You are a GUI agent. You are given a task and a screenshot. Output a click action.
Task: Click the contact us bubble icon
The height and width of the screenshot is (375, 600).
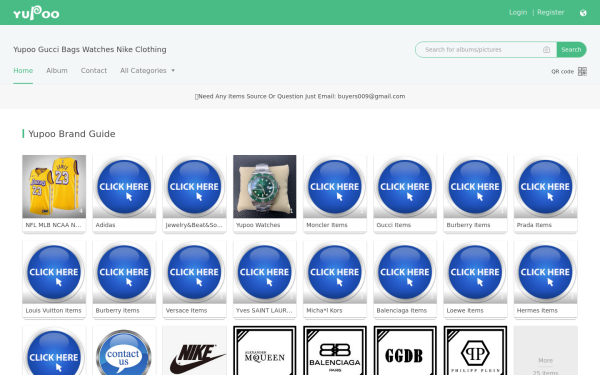tap(124, 351)
